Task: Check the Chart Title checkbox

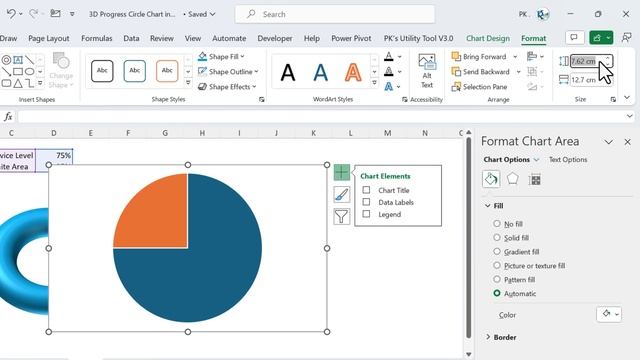Action: (x=366, y=190)
